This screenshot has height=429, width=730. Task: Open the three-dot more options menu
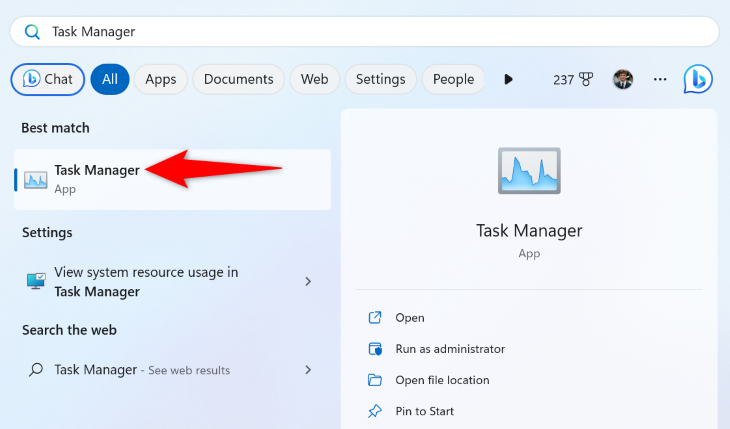(x=659, y=79)
